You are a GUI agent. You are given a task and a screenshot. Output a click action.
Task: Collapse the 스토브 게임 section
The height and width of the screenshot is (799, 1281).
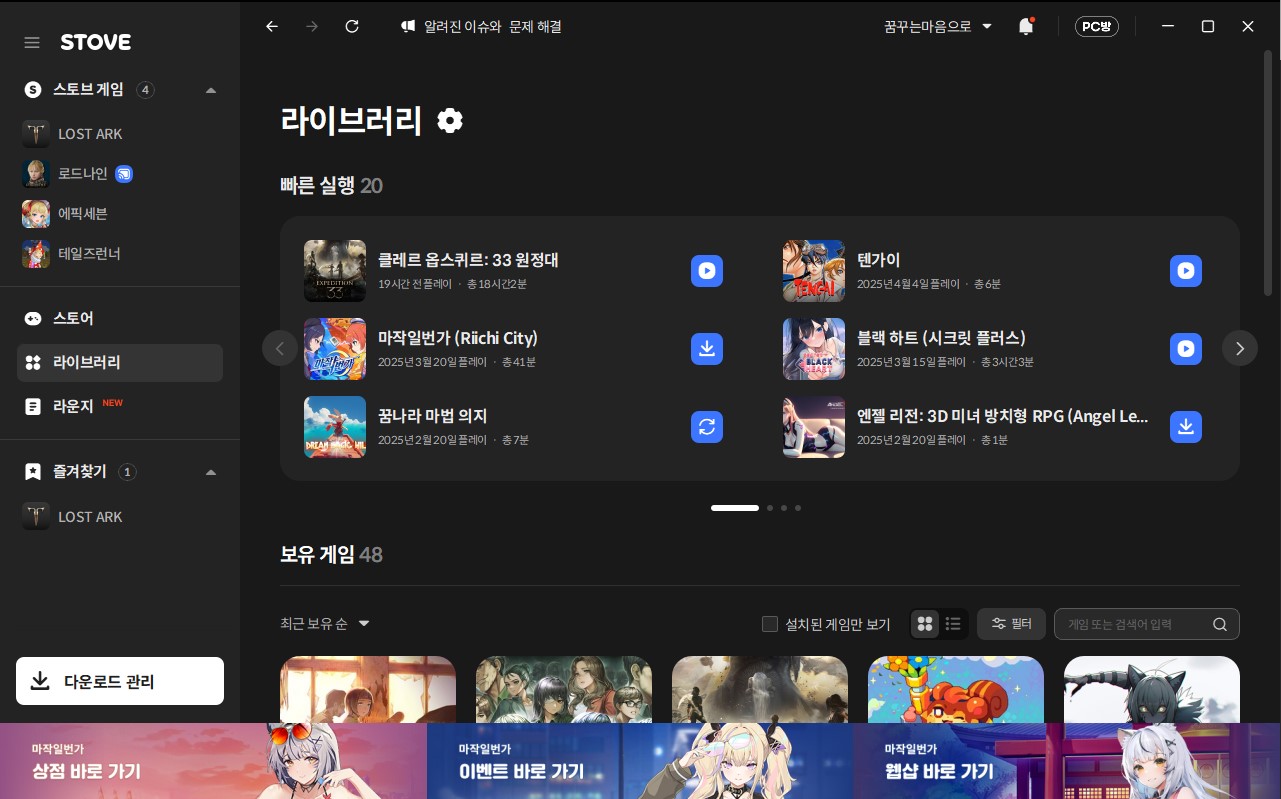[x=211, y=90]
